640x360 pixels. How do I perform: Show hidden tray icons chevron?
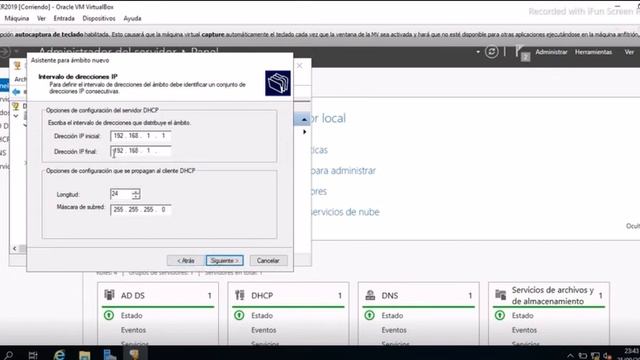[x=570, y=356]
